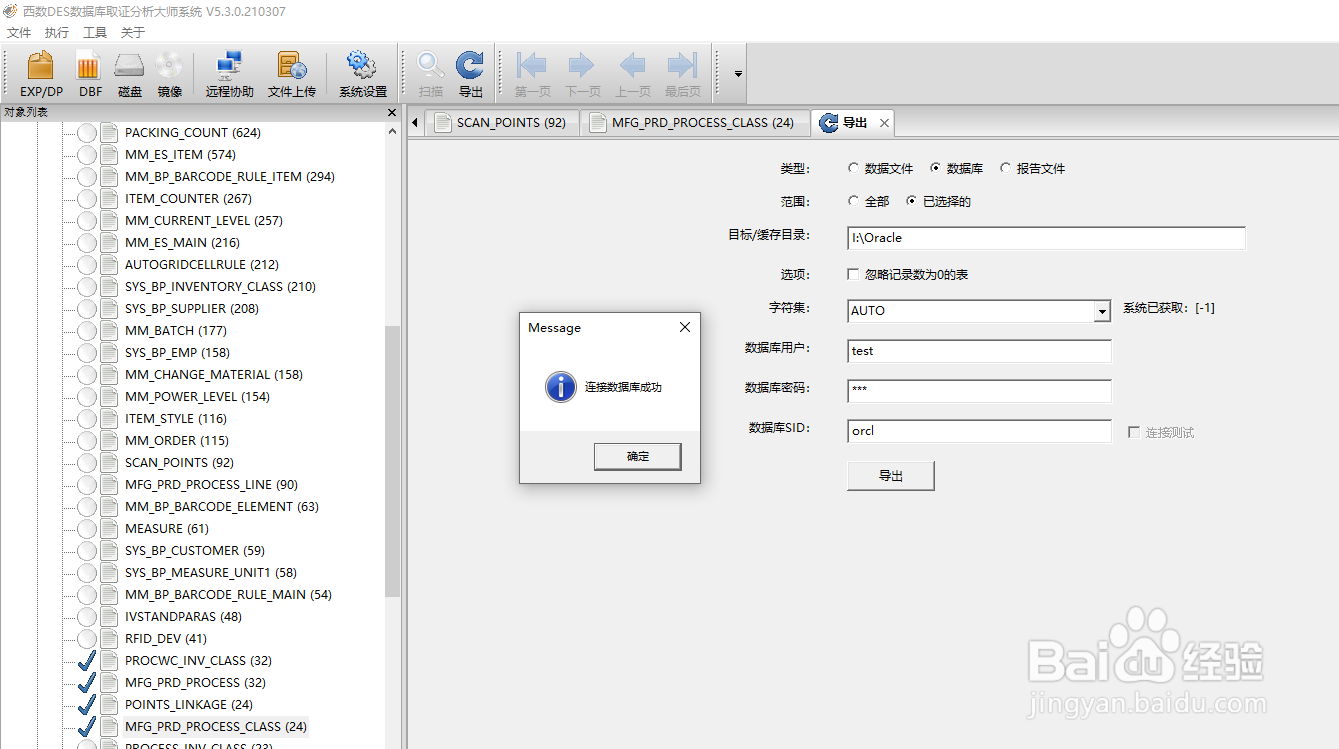Open the 文件上传 file upload tool
Image resolution: width=1339 pixels, height=749 pixels.
[292, 73]
